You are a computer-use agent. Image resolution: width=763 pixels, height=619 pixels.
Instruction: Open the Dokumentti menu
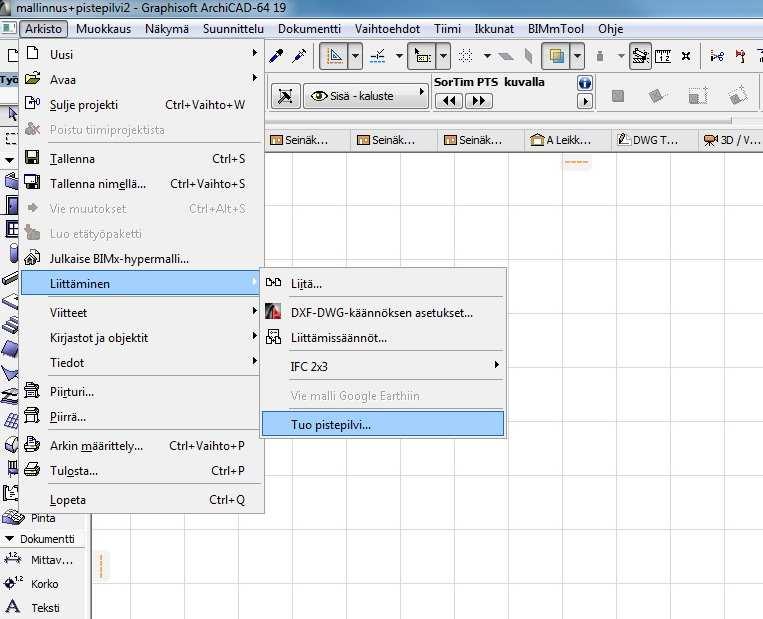click(309, 29)
